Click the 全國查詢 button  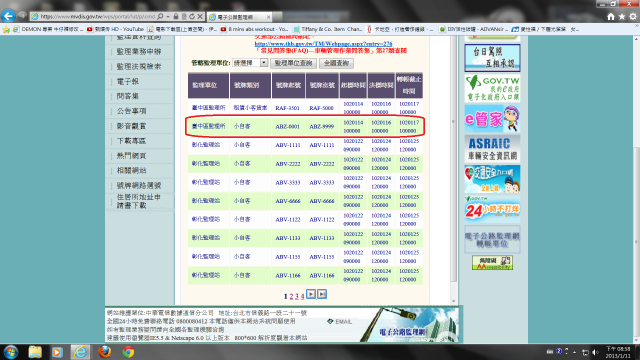tap(336, 63)
